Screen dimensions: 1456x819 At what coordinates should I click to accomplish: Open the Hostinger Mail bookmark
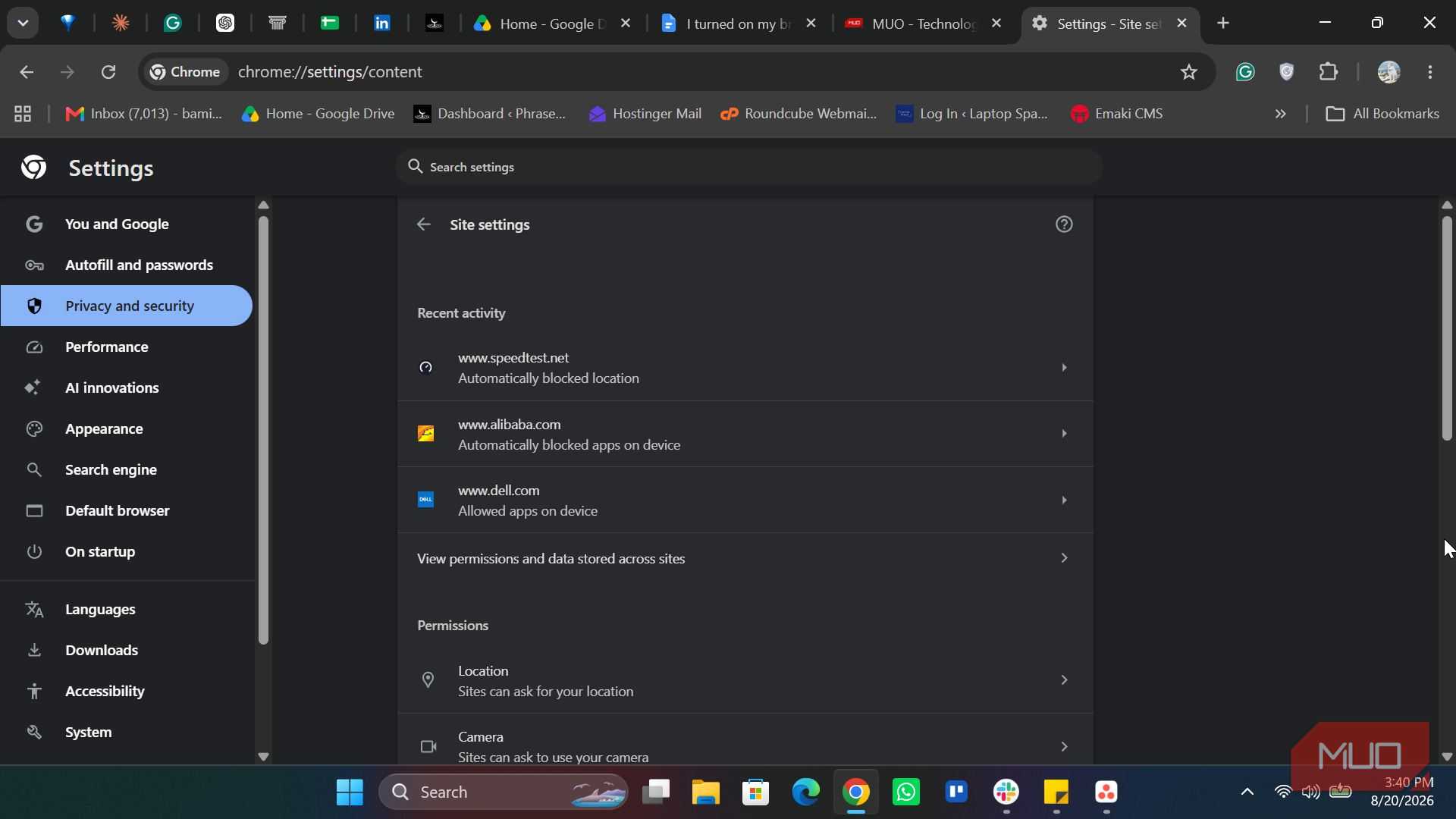click(x=645, y=114)
